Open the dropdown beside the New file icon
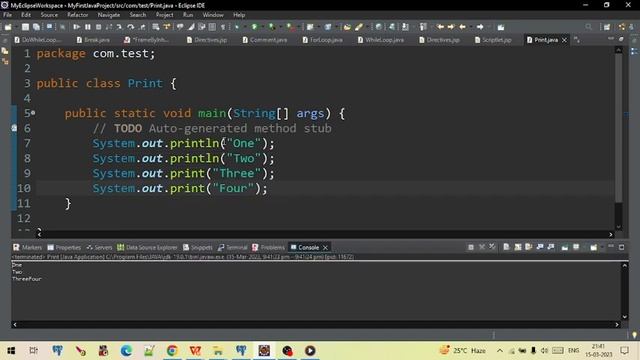 click(15, 27)
